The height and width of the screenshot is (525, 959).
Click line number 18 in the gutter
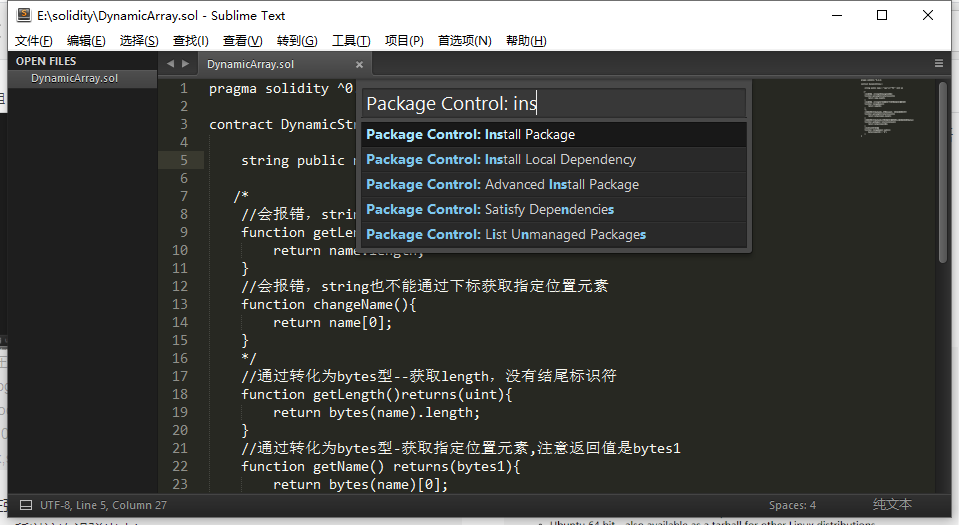(180, 394)
